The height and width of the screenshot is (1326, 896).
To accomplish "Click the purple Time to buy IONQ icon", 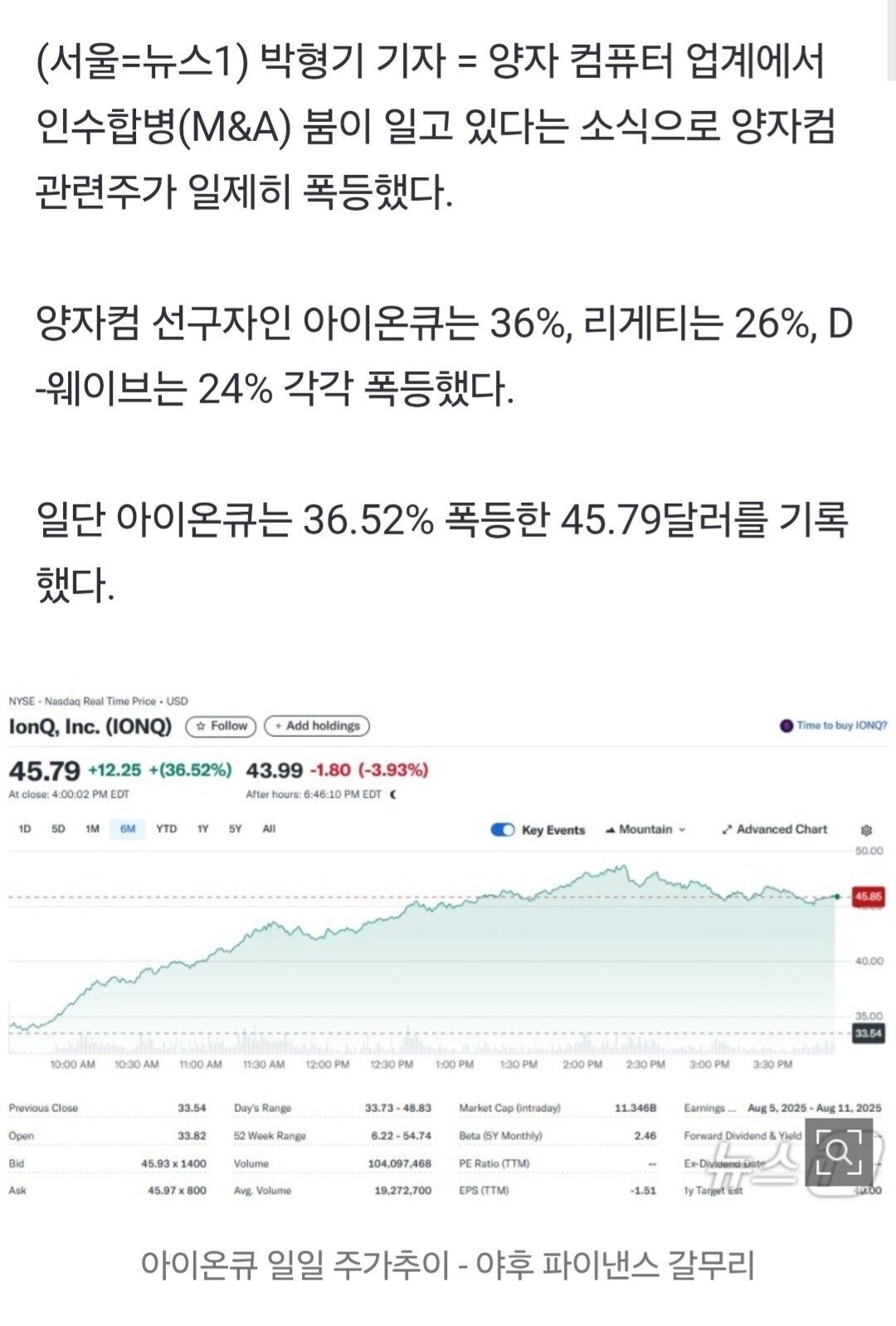I will tap(786, 726).
